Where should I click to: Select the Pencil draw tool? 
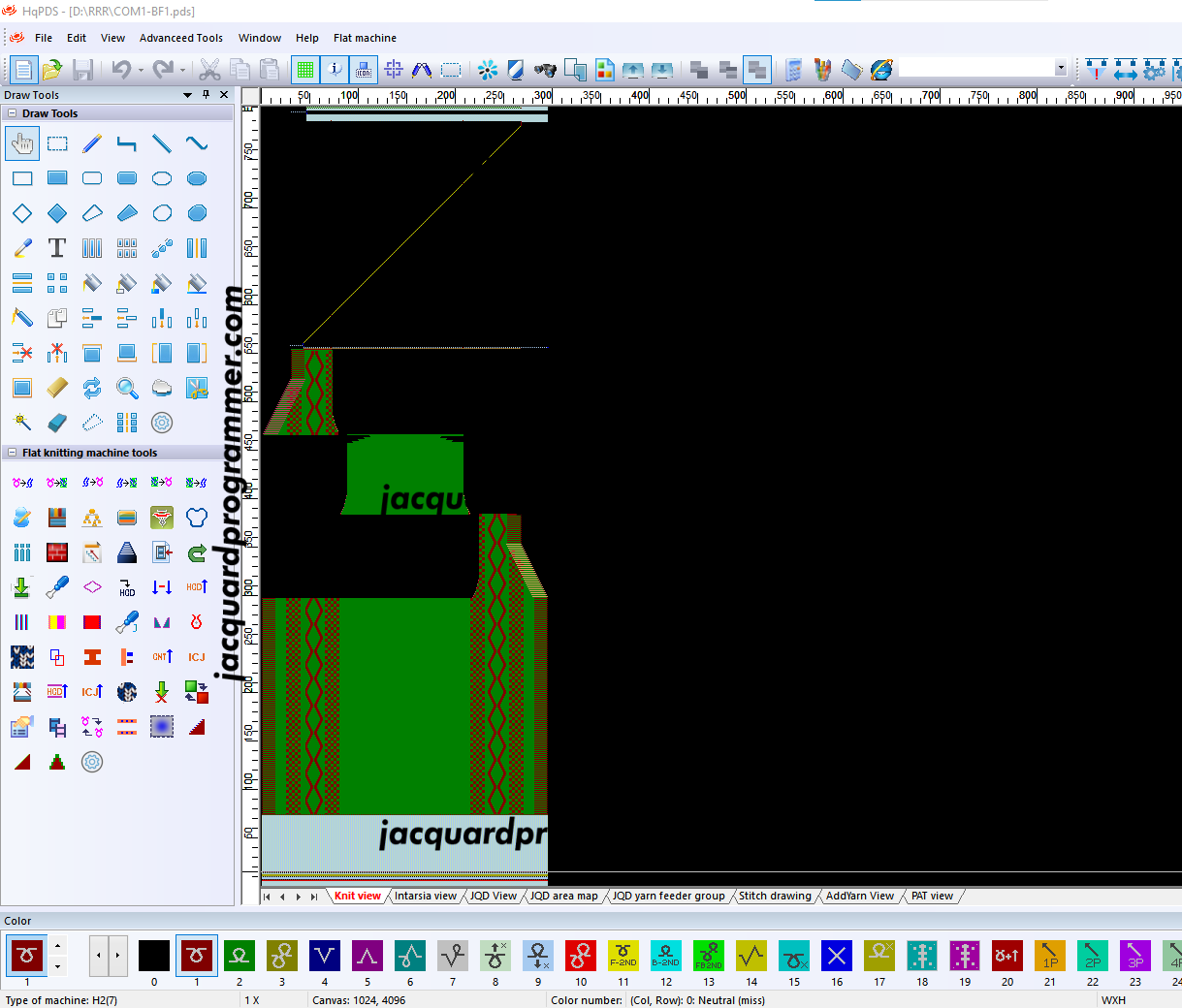pyautogui.click(x=92, y=143)
